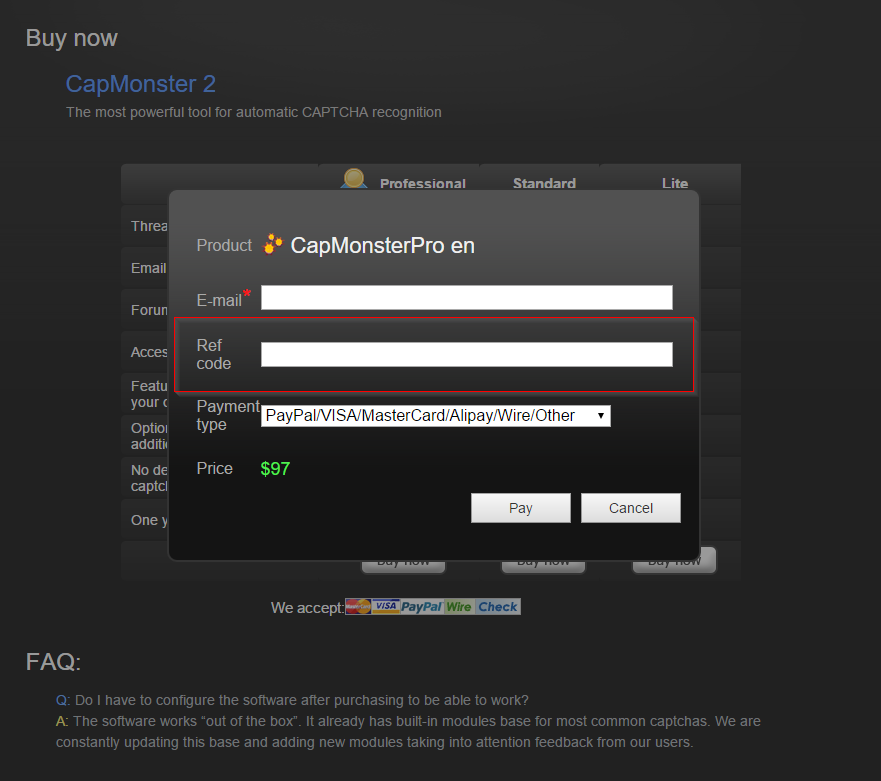Open the Payment type dropdown
881x781 pixels.
tap(435, 416)
